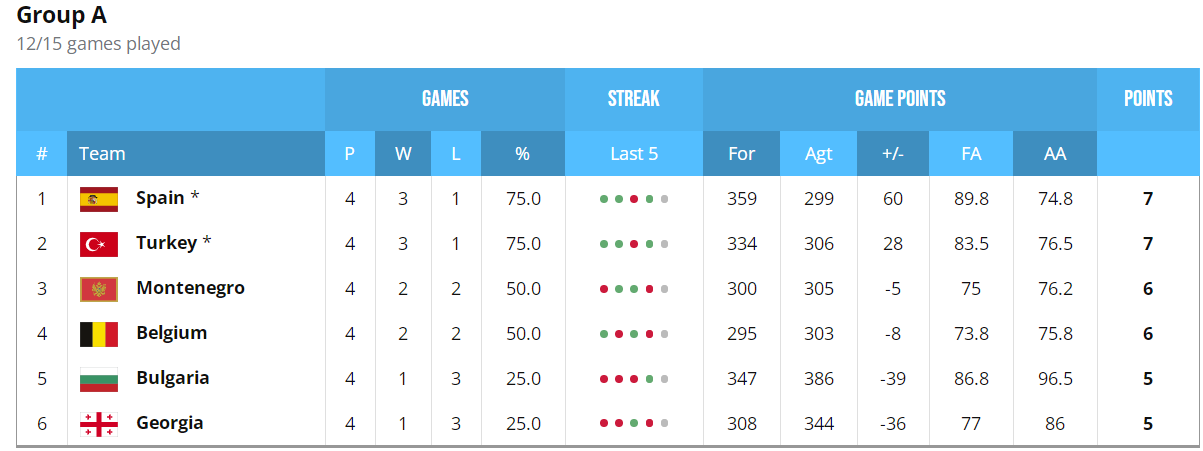Open the Montenegro team page
This screenshot has width=1203, height=451.
point(190,288)
